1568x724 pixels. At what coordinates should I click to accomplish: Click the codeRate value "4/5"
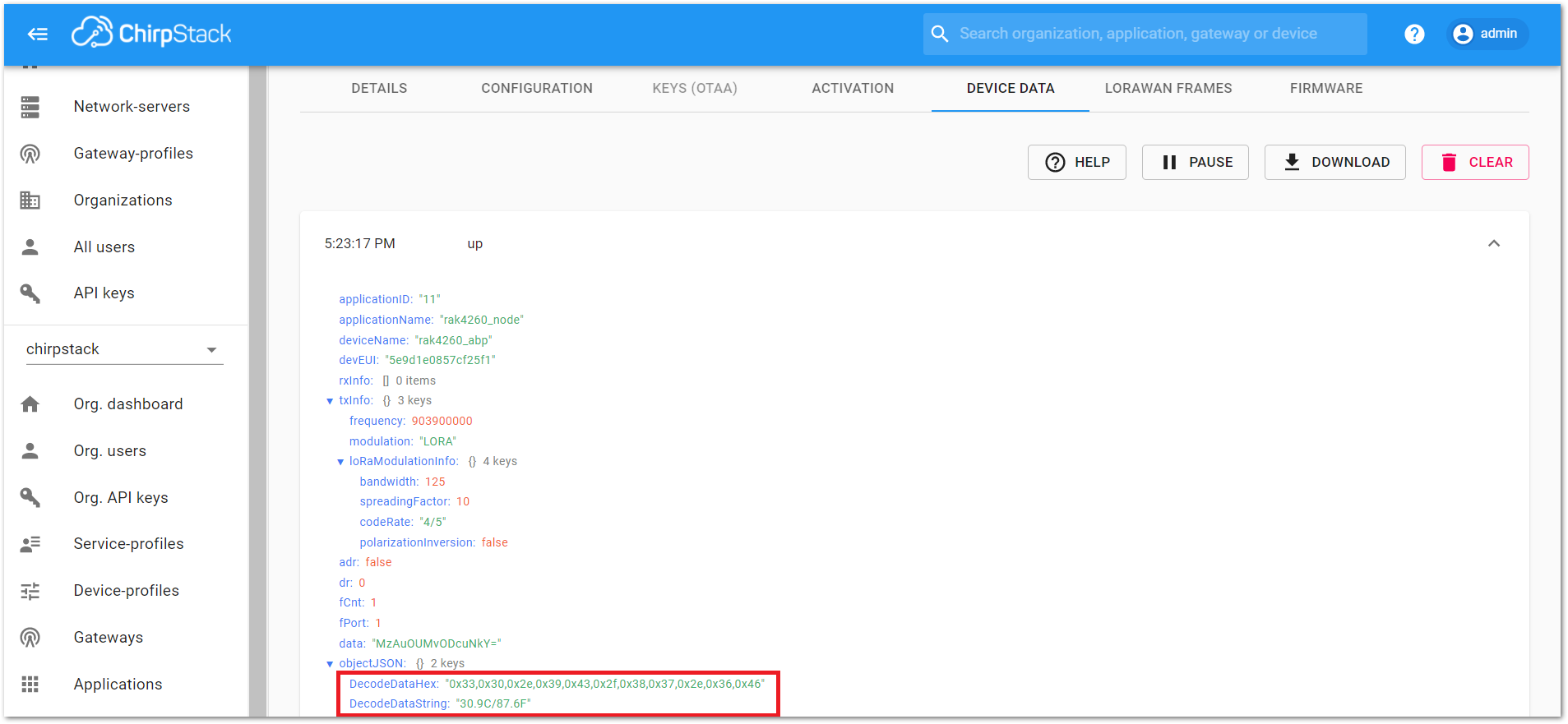(433, 522)
